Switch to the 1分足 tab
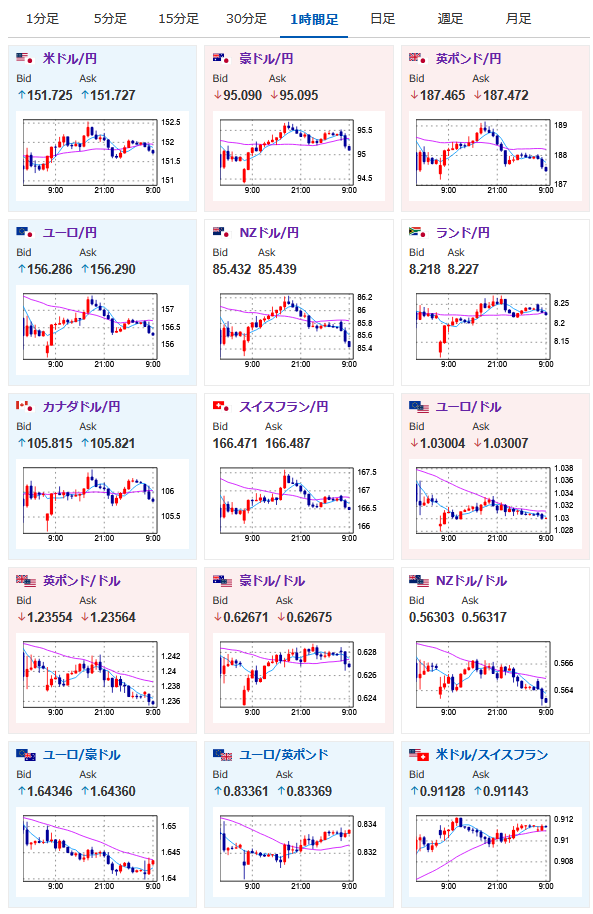593x914 pixels. (x=42, y=19)
